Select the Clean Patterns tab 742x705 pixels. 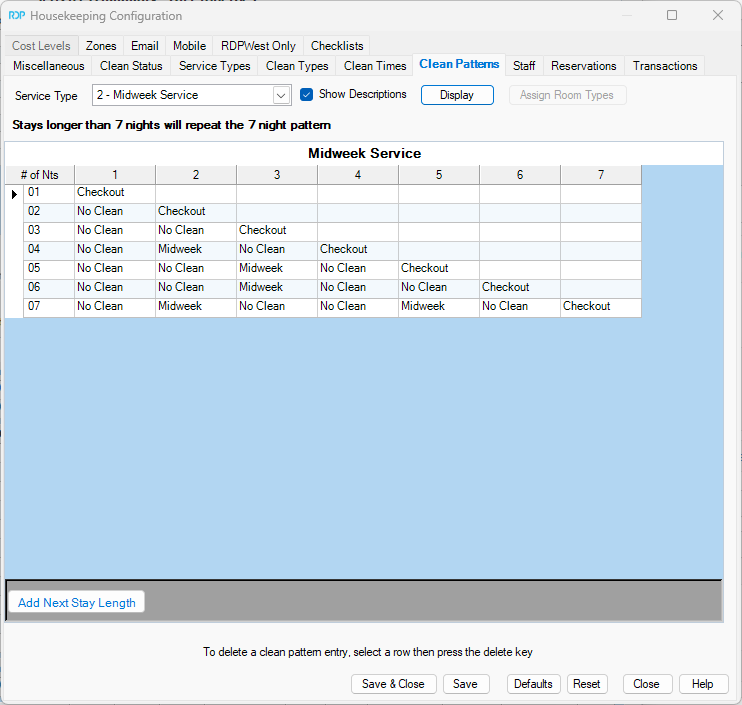point(459,64)
